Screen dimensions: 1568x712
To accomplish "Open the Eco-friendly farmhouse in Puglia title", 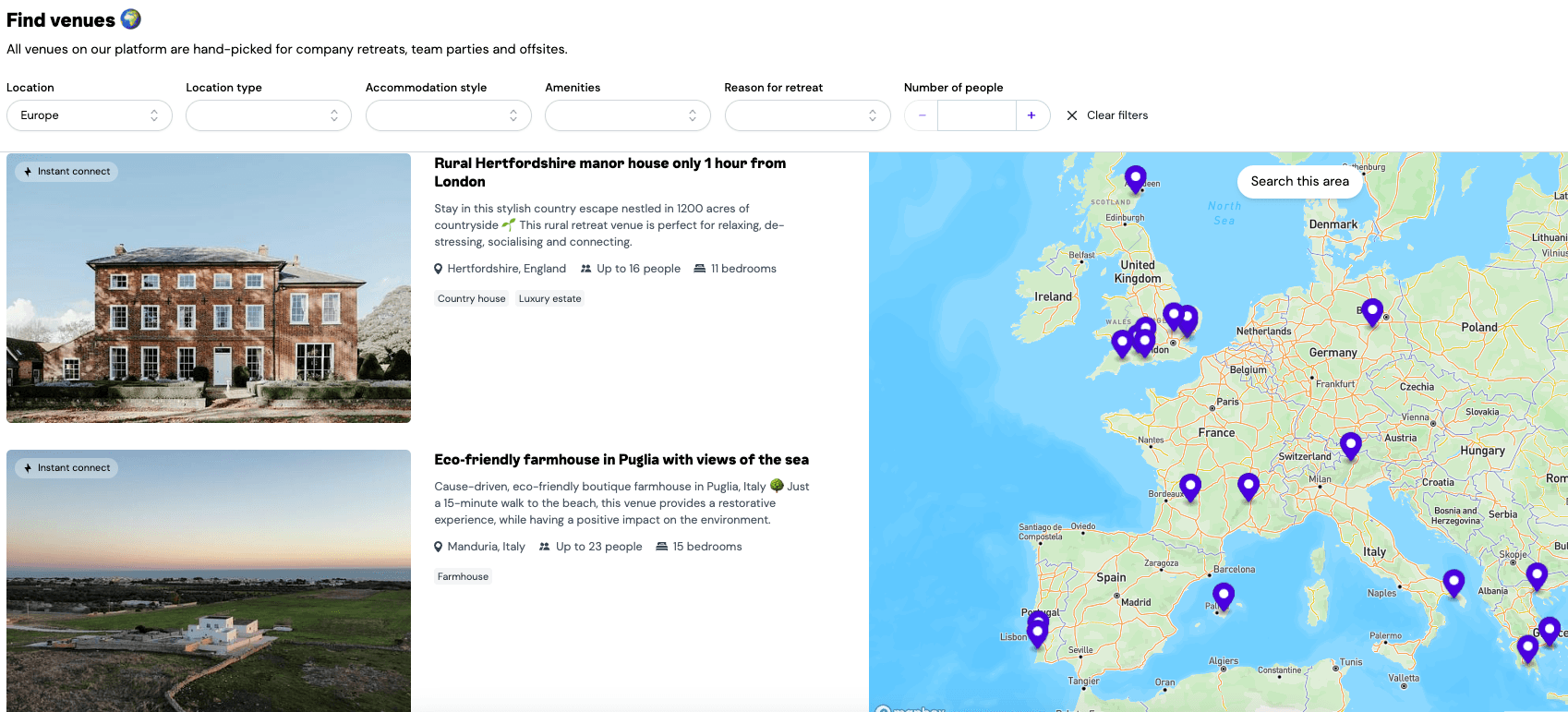I will click(x=621, y=460).
